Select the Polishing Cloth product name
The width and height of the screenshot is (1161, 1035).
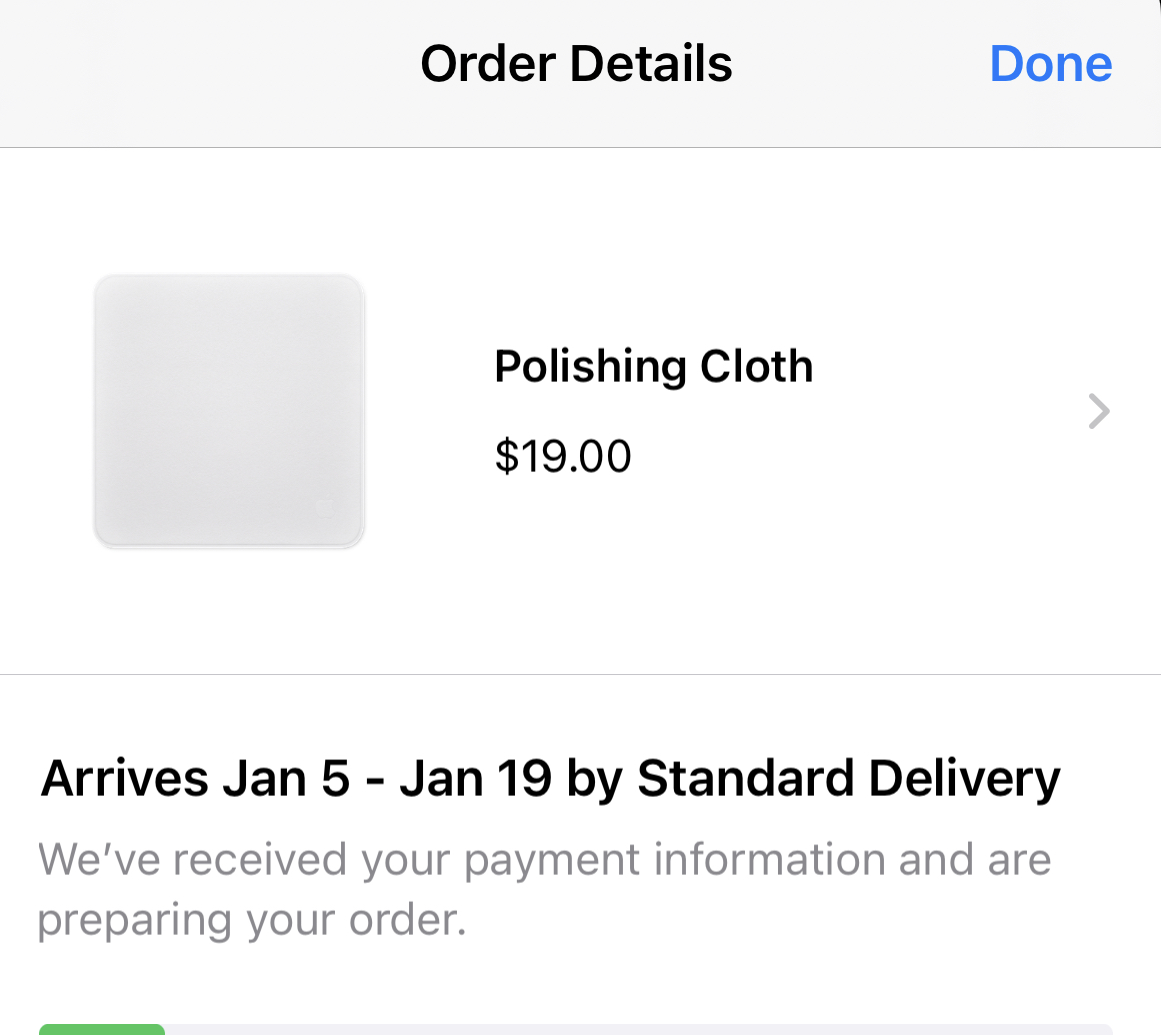point(653,367)
